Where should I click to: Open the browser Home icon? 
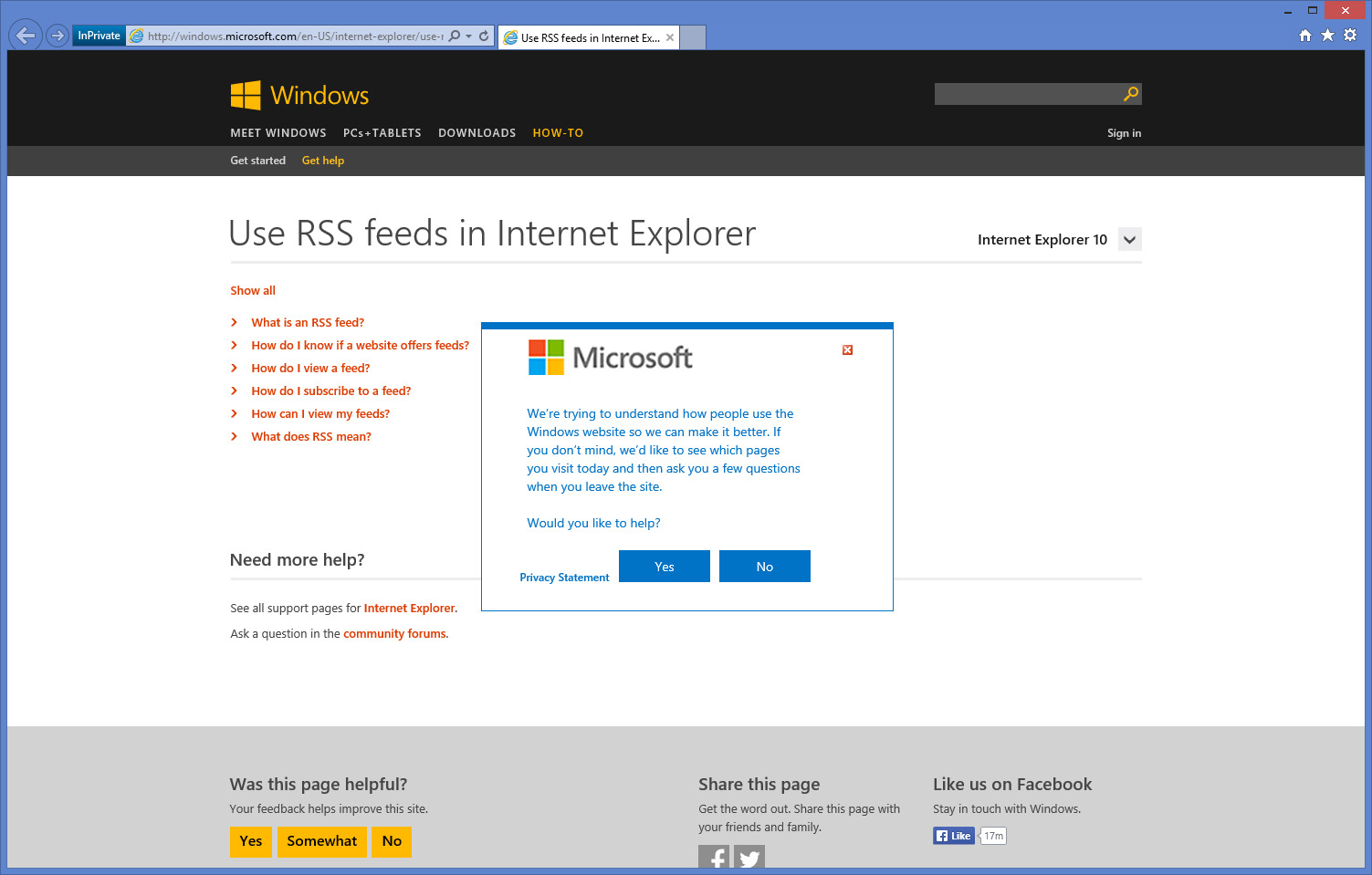pos(1305,36)
